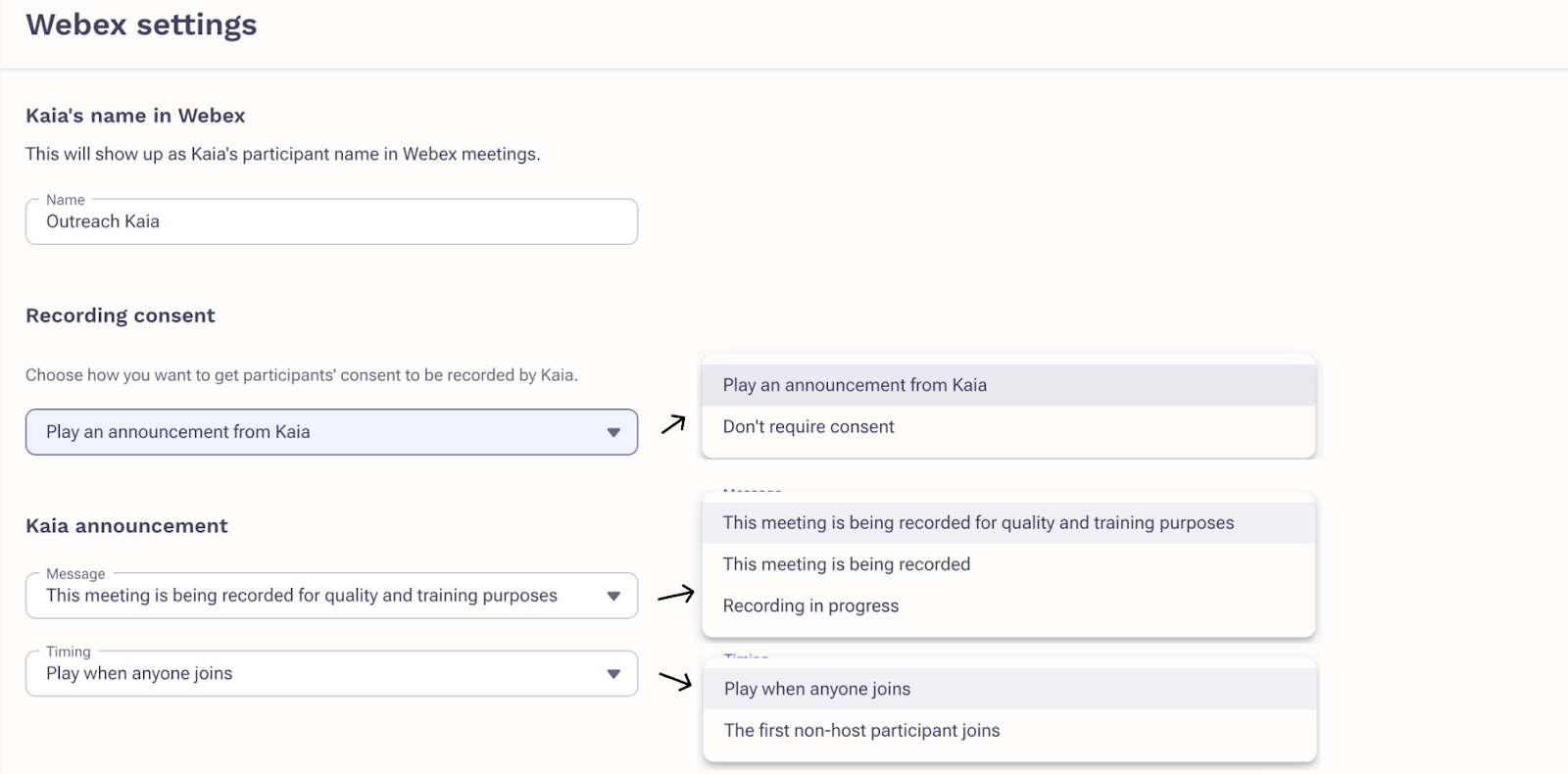Pick the quality and training purposes message option

tap(978, 522)
